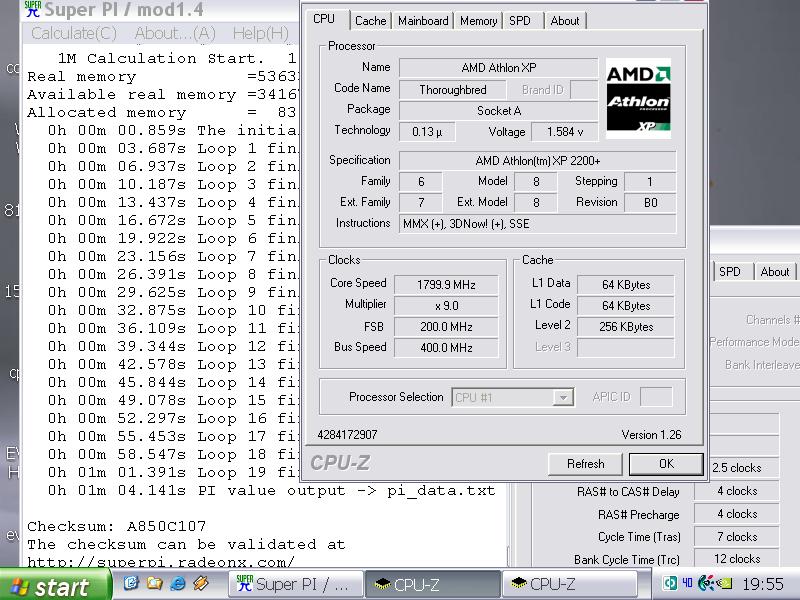Click the Bus Speed value '400.0 MHz'
Image resolution: width=800 pixels, height=600 pixels.
coord(446,348)
